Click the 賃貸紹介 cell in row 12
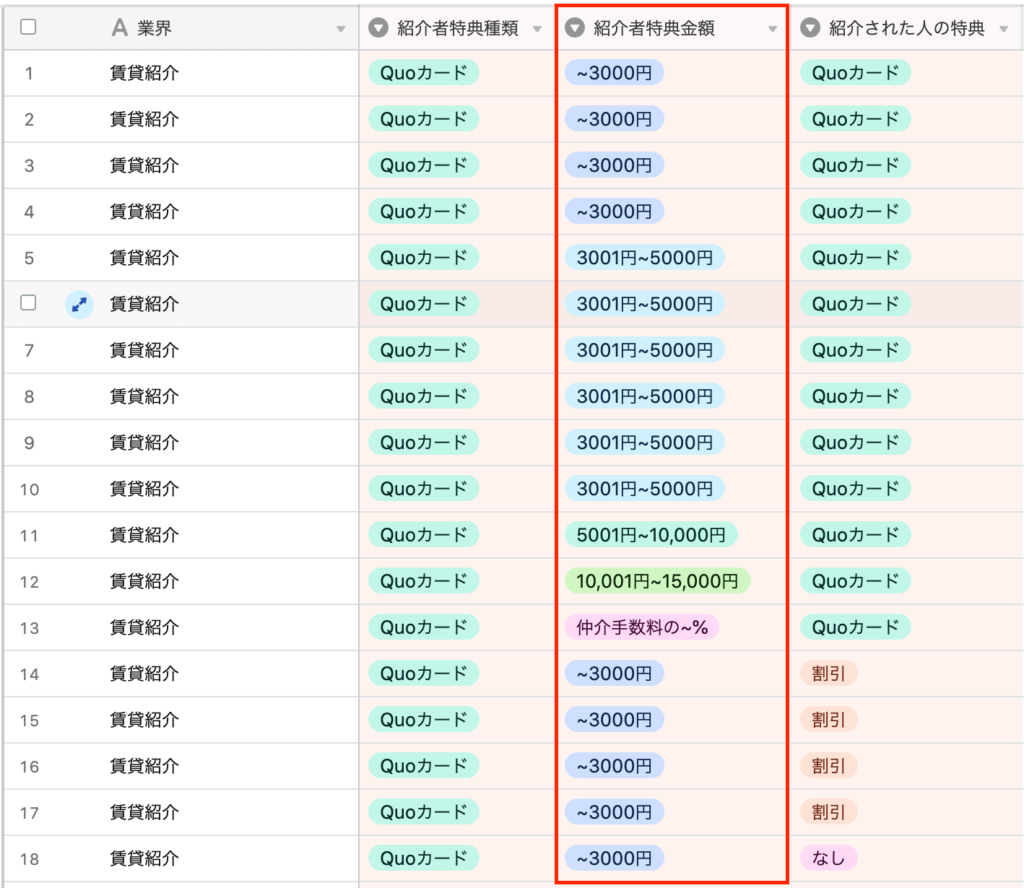Image resolution: width=1024 pixels, height=888 pixels. click(144, 581)
